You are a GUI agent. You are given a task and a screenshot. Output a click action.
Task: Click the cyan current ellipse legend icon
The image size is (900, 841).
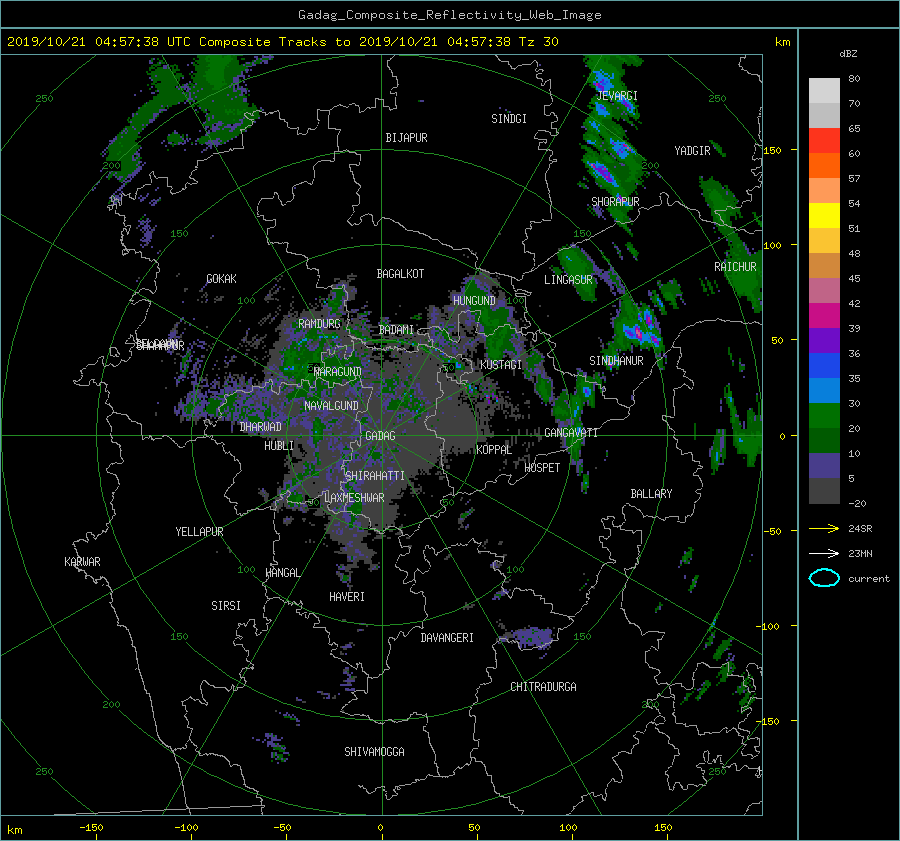[x=824, y=578]
